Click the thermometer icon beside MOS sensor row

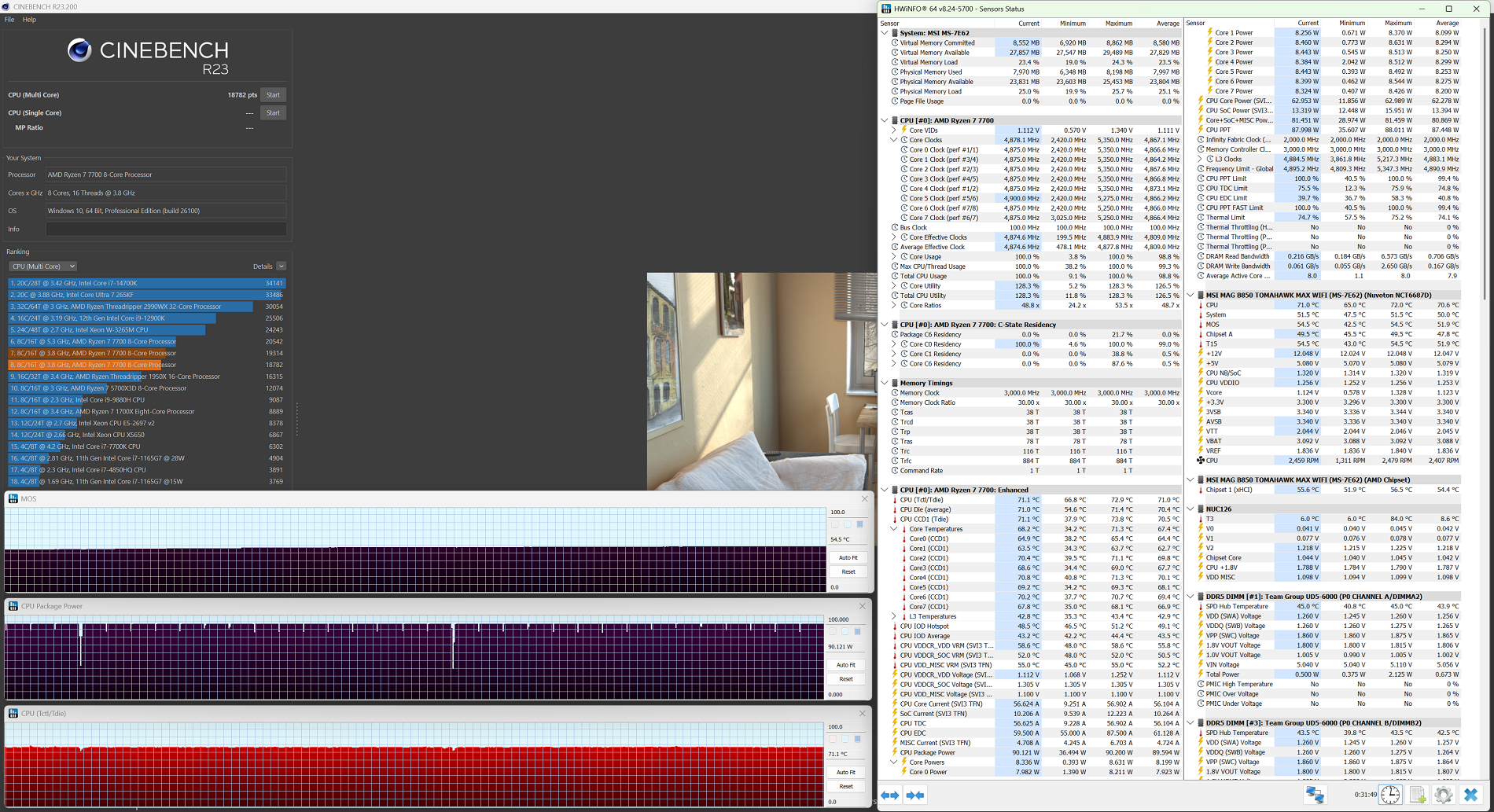1201,325
